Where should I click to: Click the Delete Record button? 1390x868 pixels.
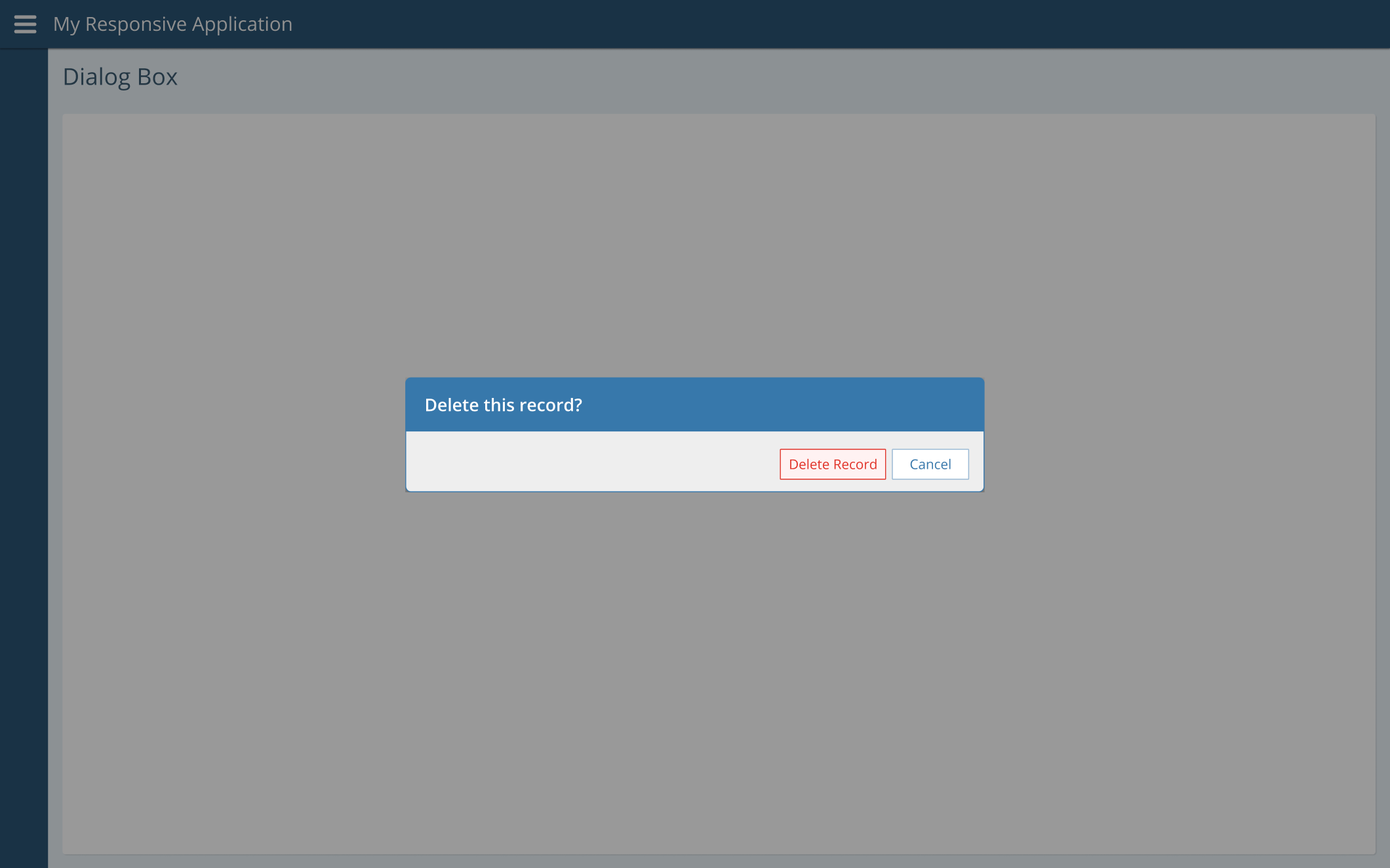(x=832, y=464)
